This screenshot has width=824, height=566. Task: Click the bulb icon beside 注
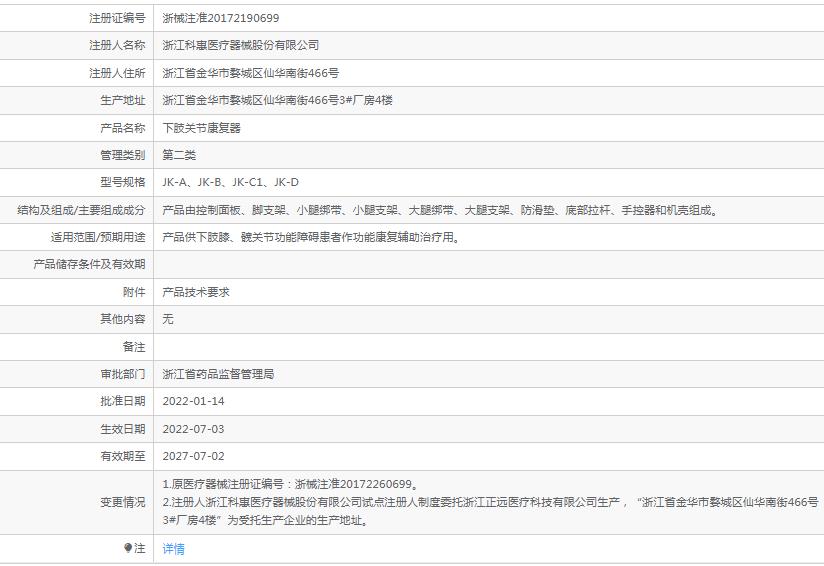point(128,548)
